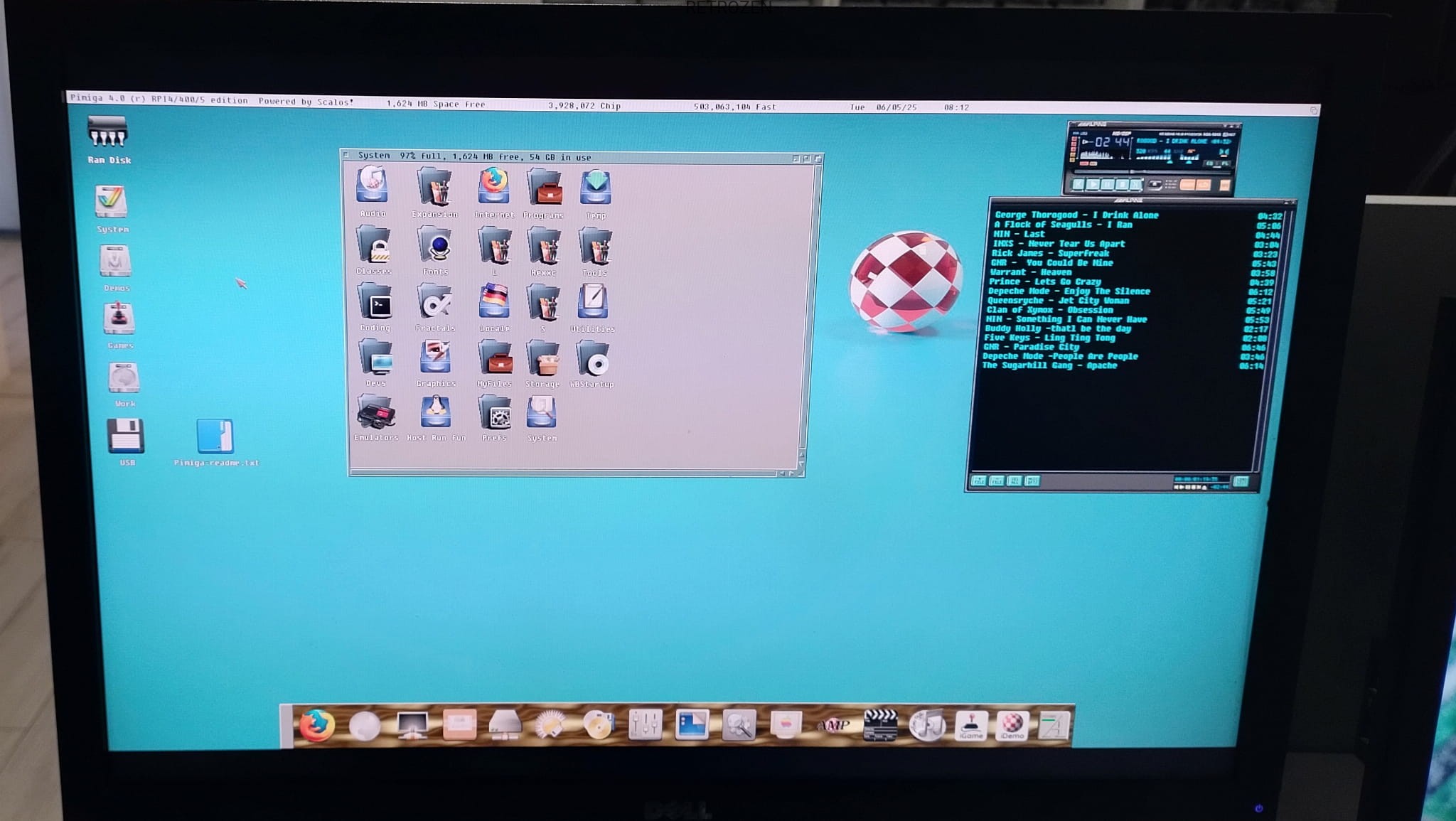Select 'Prince - Lets Go Crazy' in playlist
This screenshot has width=1456, height=821.
1044,281
